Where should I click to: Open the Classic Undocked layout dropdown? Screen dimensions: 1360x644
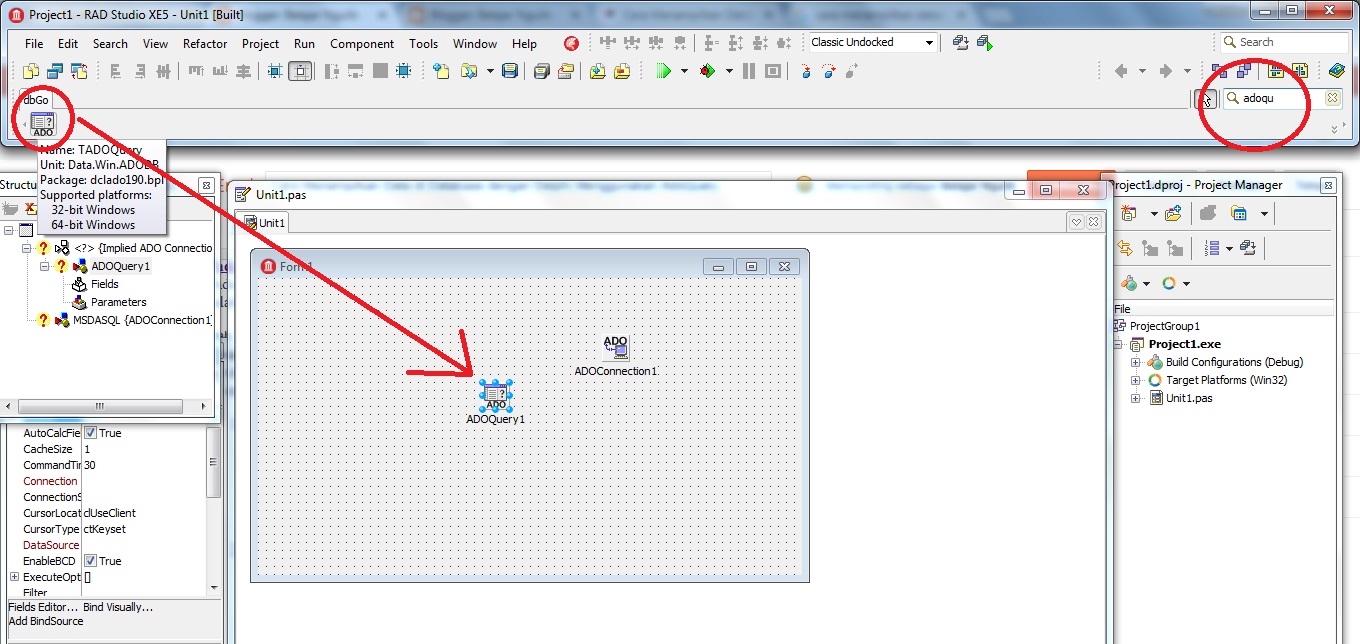pyautogui.click(x=929, y=42)
